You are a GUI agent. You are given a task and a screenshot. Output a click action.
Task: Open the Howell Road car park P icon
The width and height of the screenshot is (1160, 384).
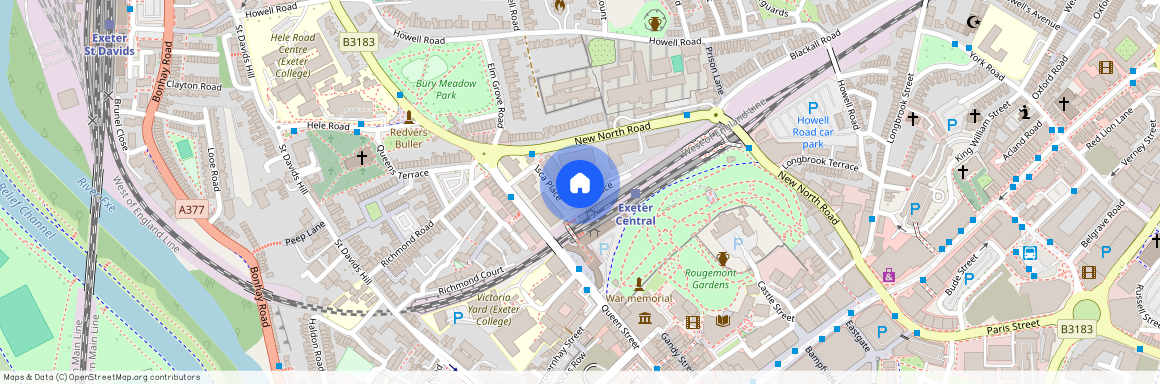coord(812,108)
